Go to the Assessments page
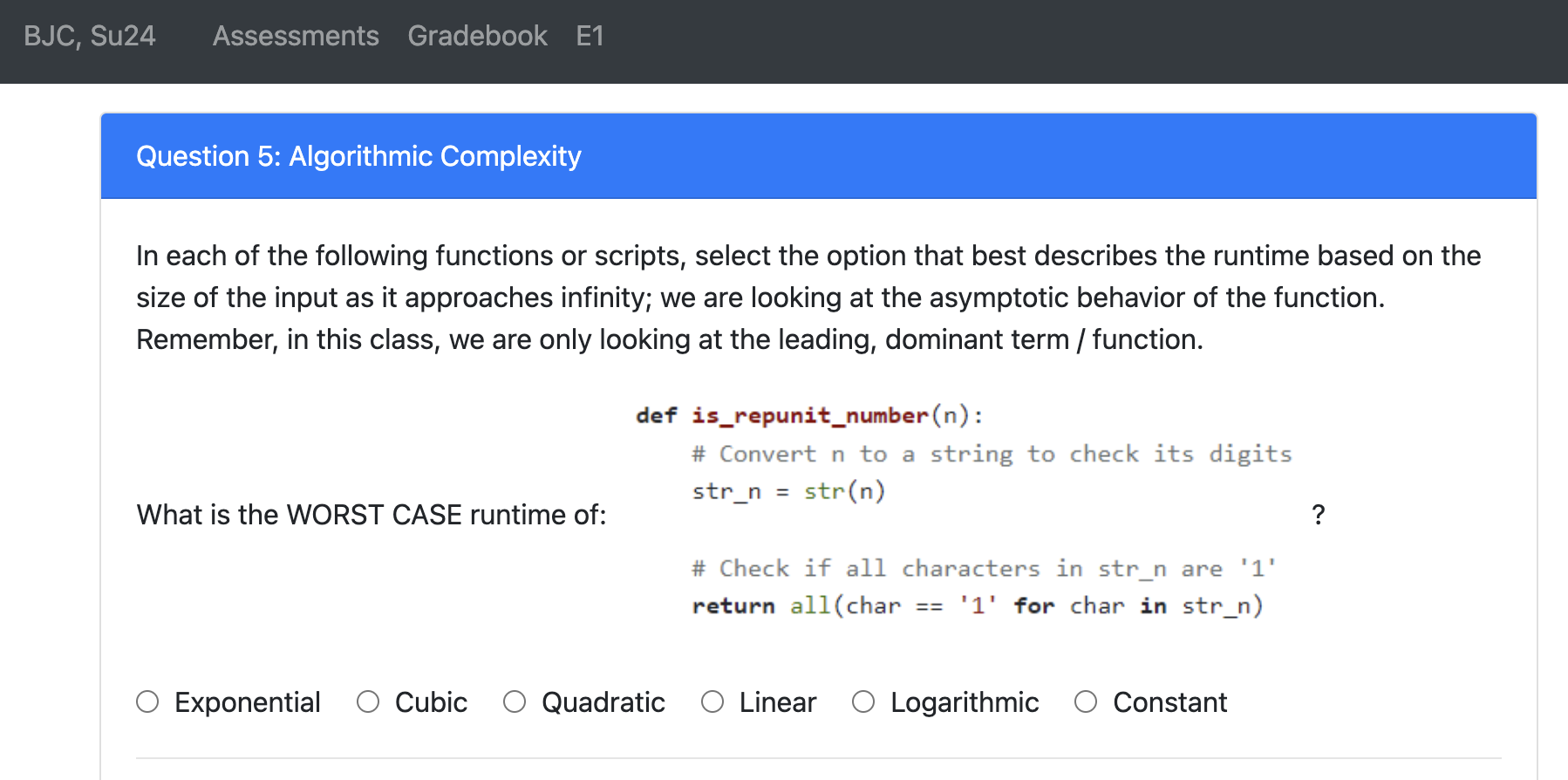Viewport: 1568px width, 780px height. pos(296,36)
